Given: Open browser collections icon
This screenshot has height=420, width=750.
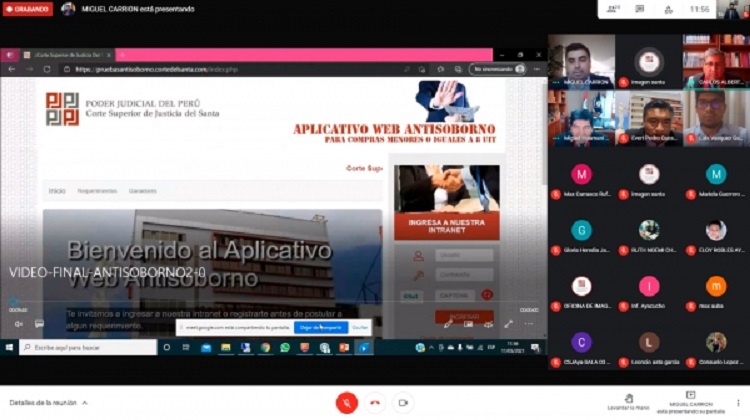Looking at the screenshot, I should pos(458,69).
